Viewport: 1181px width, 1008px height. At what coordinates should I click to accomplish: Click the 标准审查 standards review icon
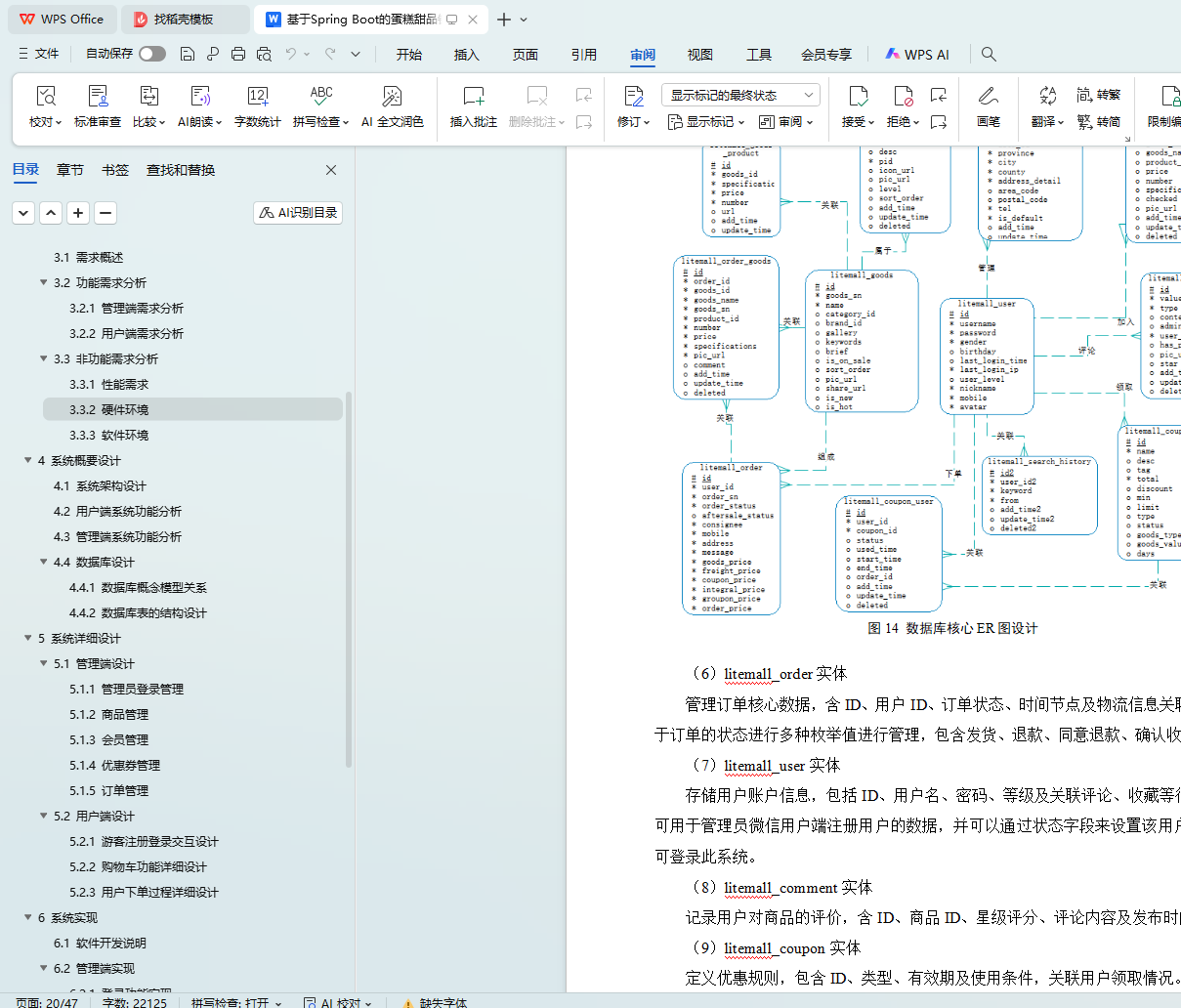tap(98, 97)
